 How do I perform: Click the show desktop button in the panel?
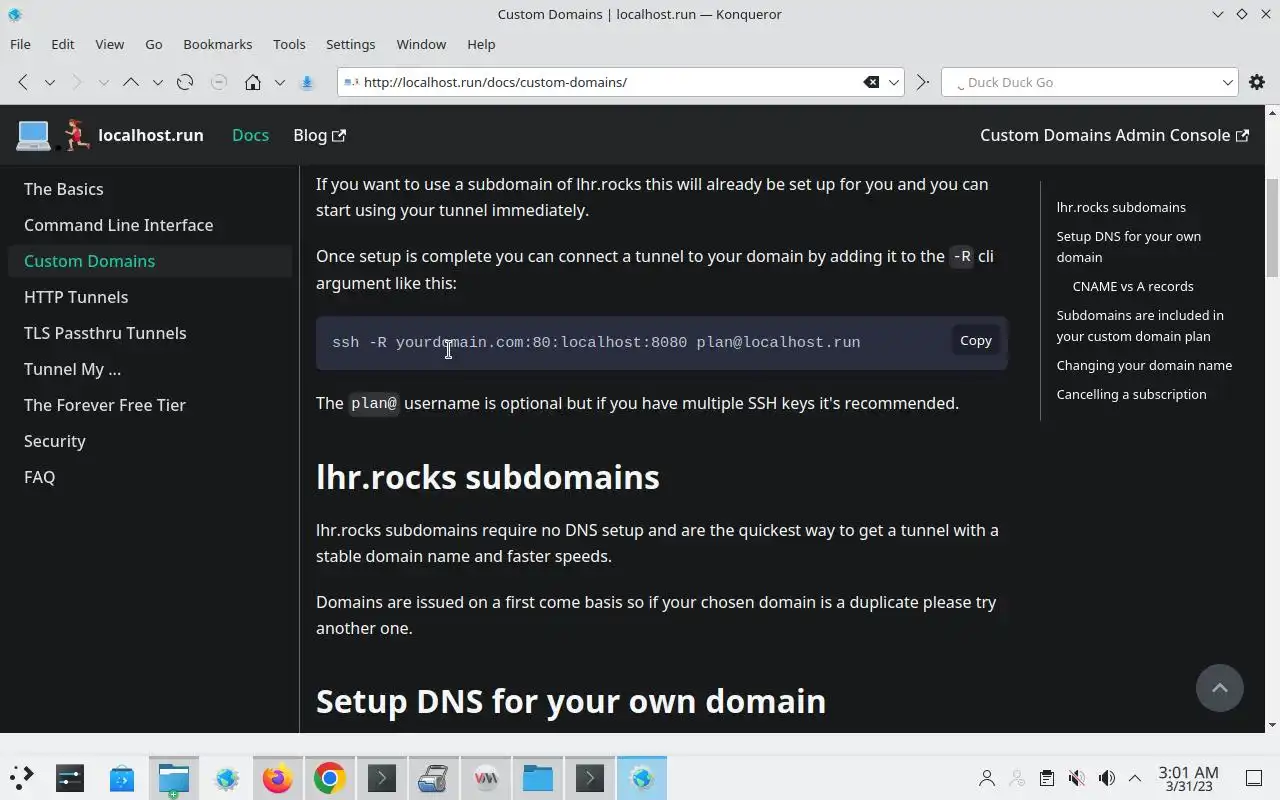pos(1254,778)
